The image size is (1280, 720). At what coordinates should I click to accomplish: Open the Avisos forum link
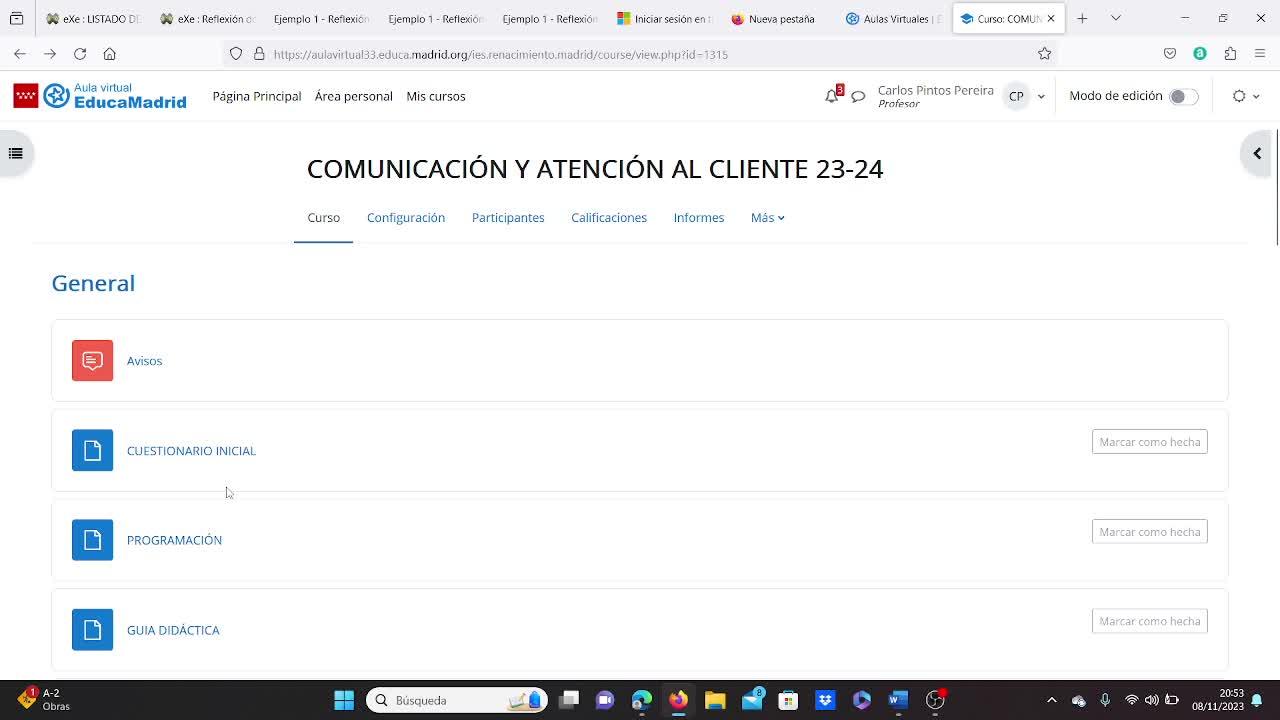click(144, 361)
